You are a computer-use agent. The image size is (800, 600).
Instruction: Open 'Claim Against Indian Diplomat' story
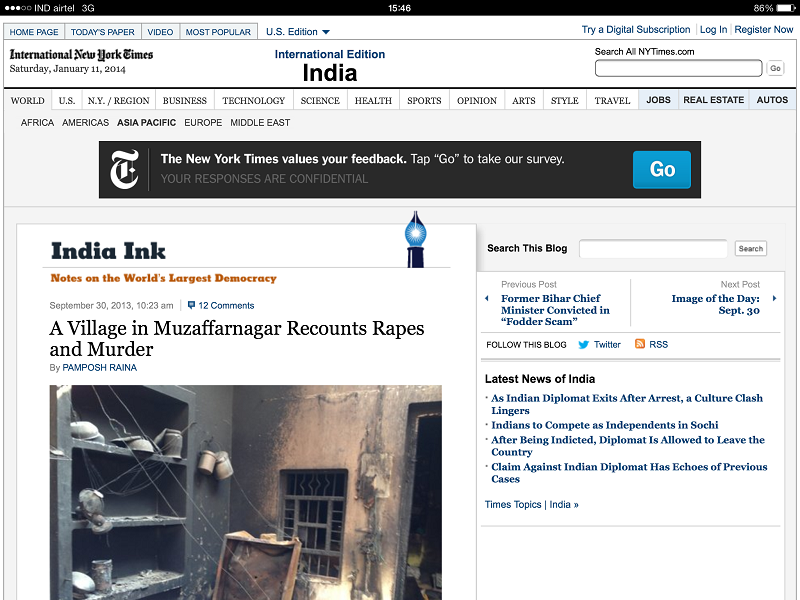pyautogui.click(x=629, y=473)
